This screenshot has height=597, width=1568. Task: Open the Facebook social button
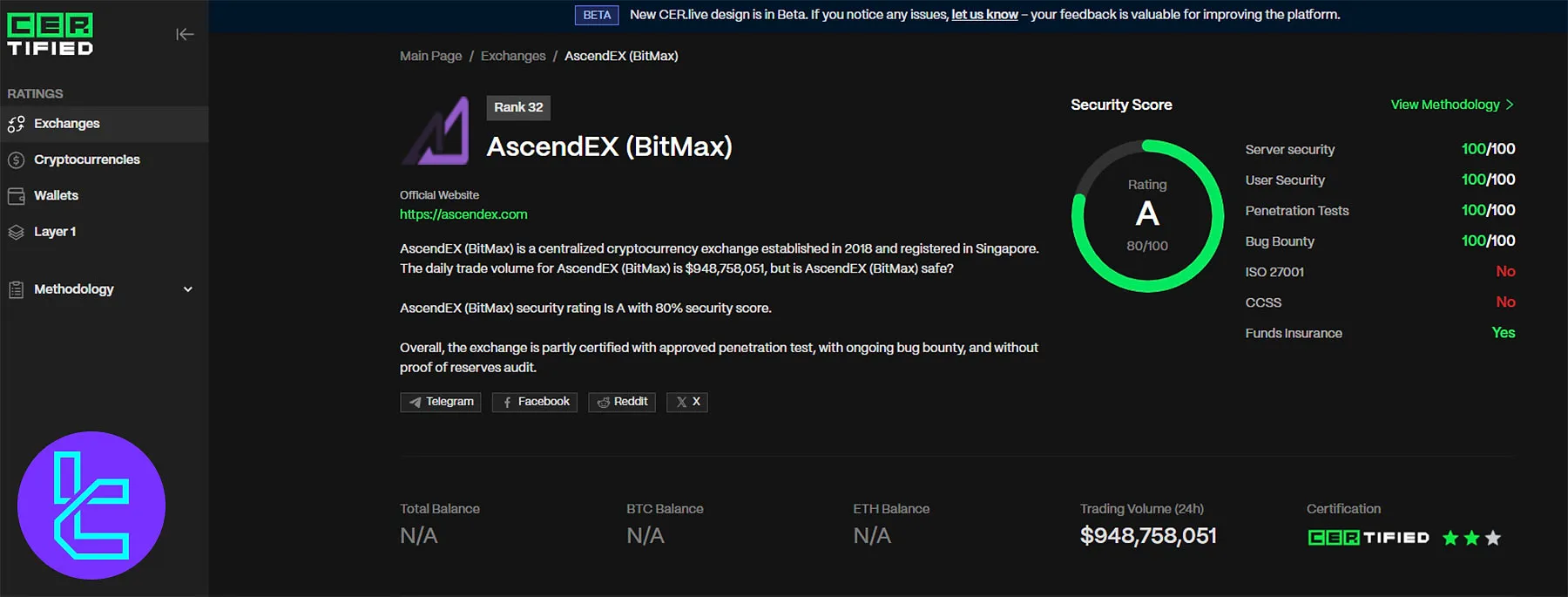535,402
